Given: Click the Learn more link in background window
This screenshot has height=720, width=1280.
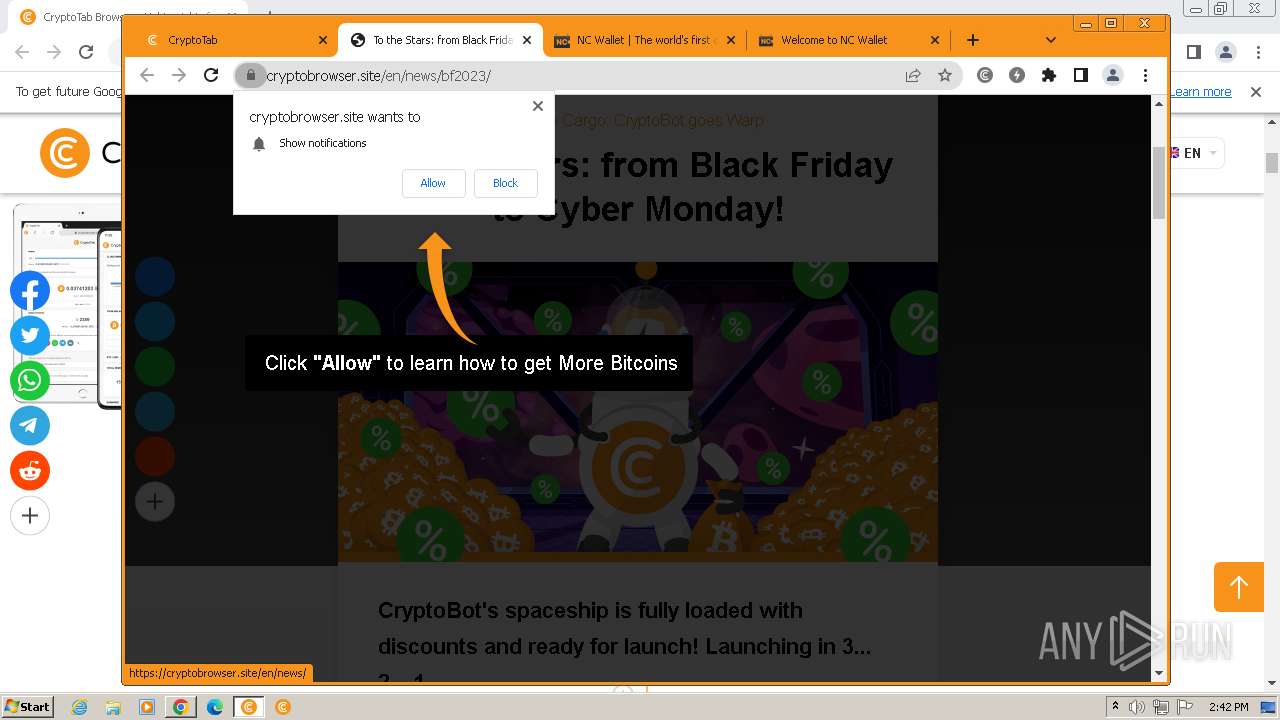Looking at the screenshot, I should click(1201, 92).
